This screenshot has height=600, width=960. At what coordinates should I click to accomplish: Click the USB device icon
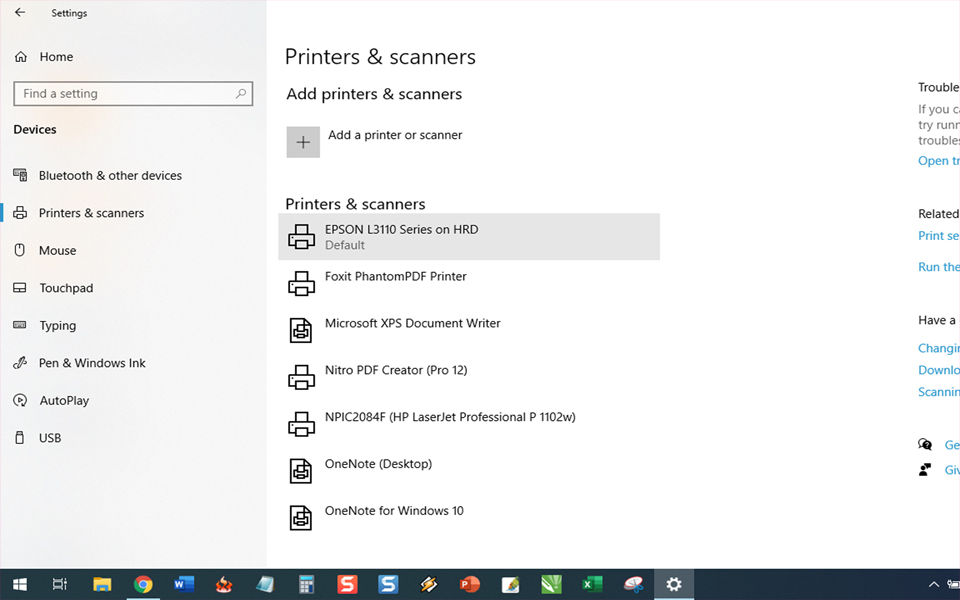point(21,437)
